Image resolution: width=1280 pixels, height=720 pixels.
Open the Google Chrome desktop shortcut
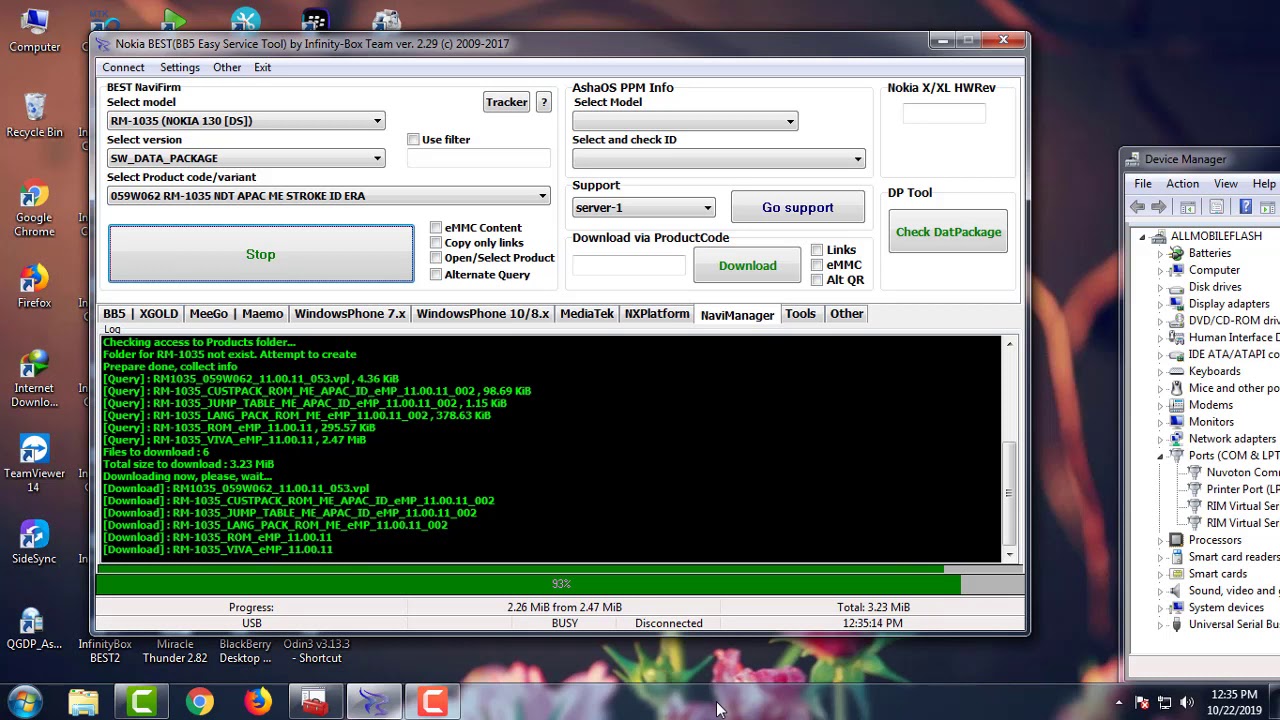click(34, 209)
